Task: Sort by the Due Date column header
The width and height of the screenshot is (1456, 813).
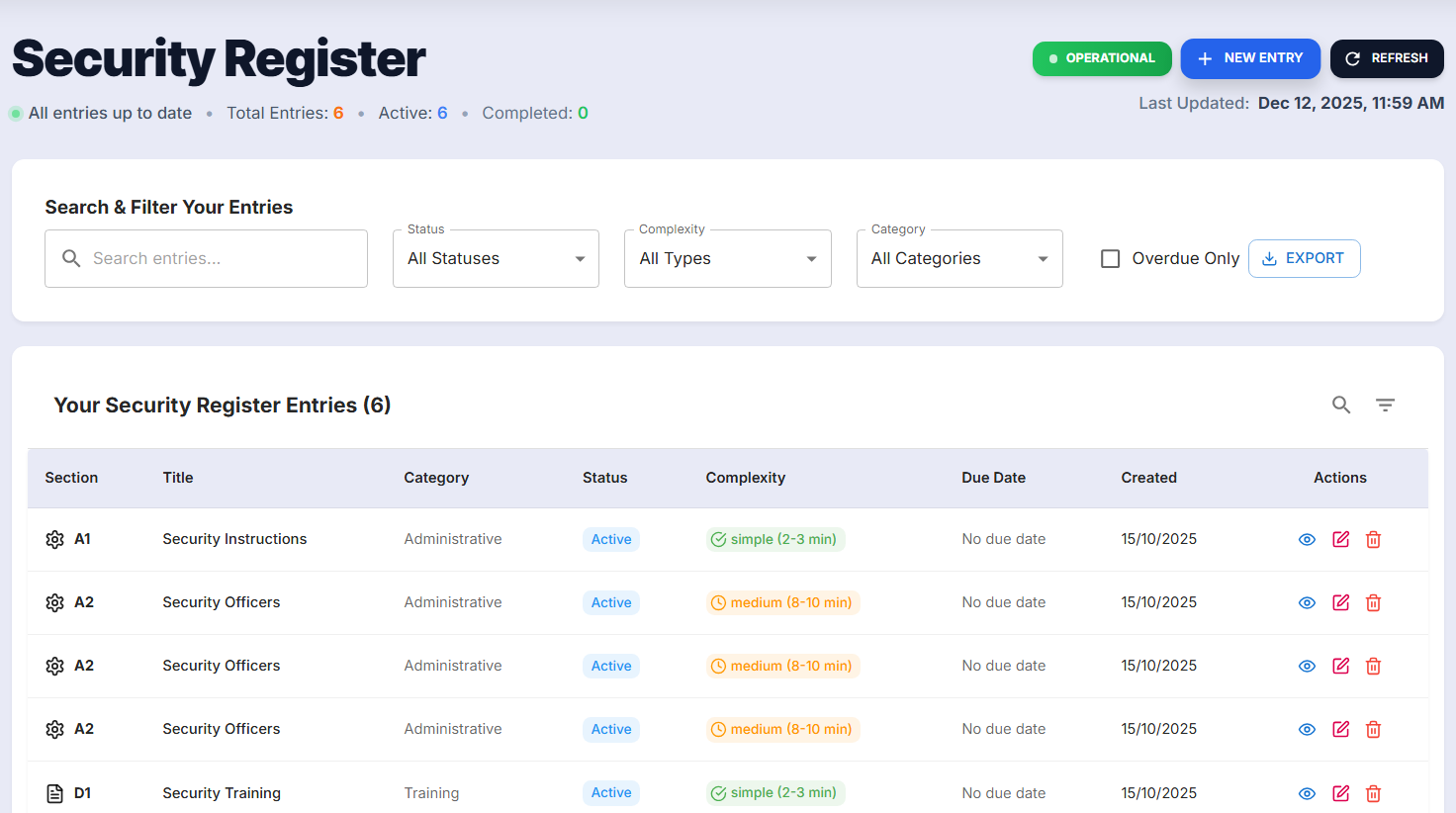Action: tap(993, 478)
